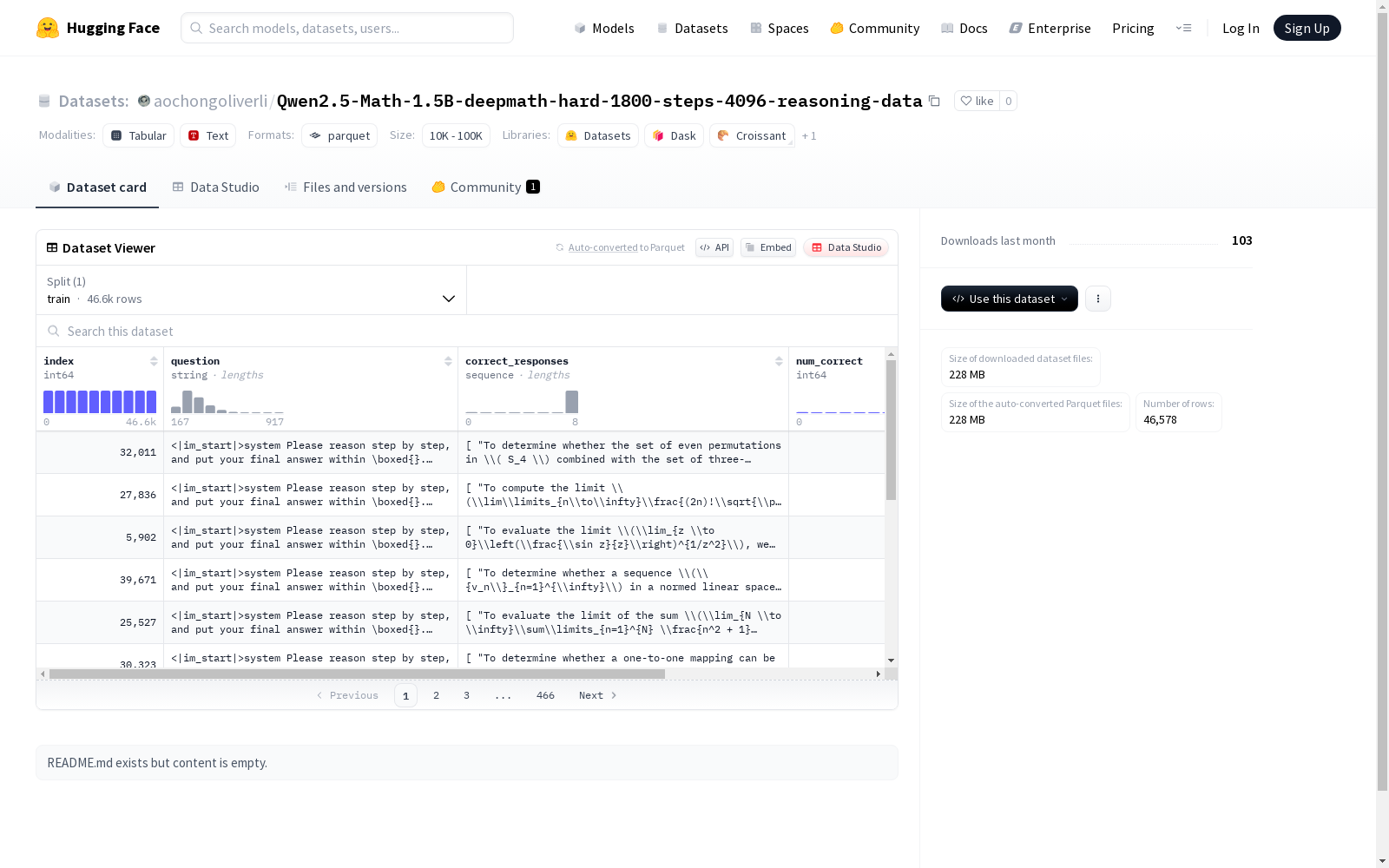
Task: Click the navigation overflow menu icon
Action: [1184, 28]
